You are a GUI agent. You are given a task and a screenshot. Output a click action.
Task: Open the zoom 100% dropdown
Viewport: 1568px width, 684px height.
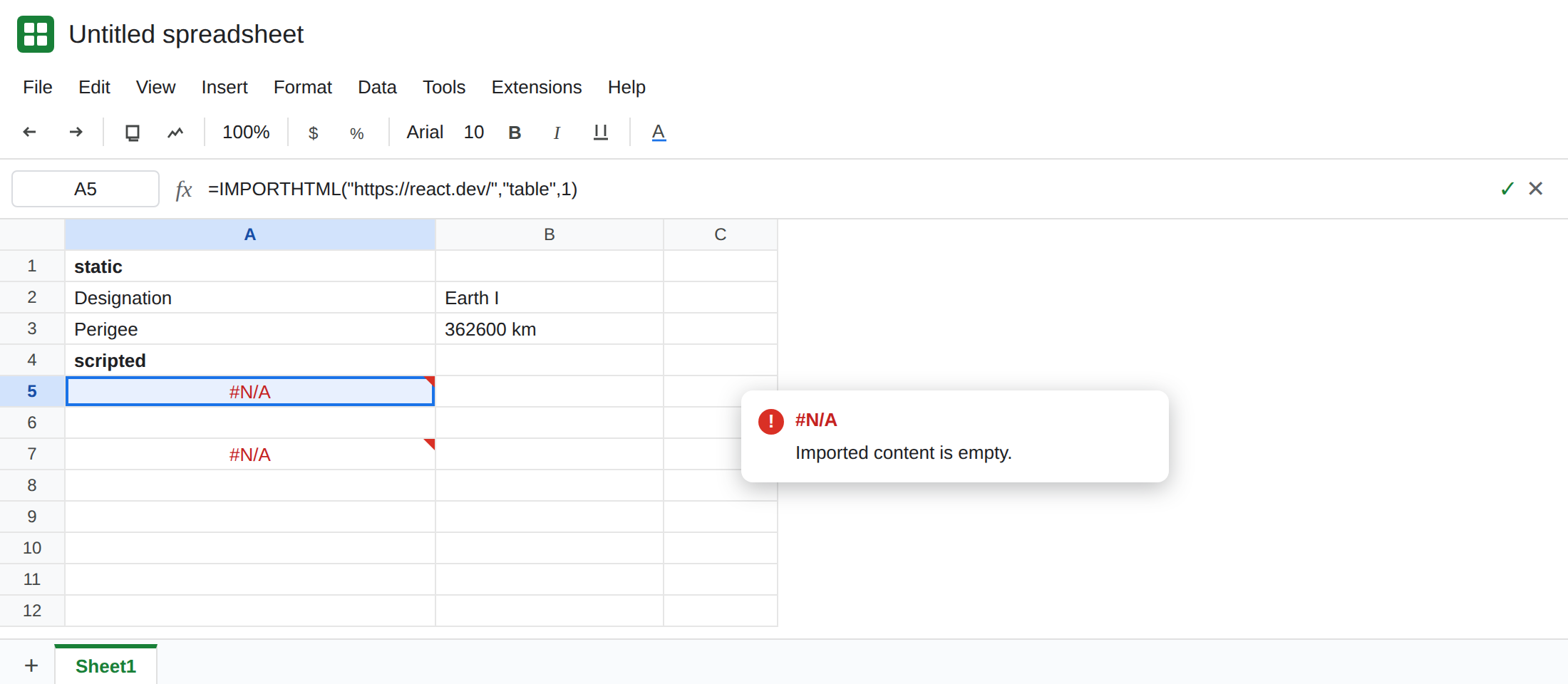[x=246, y=133]
